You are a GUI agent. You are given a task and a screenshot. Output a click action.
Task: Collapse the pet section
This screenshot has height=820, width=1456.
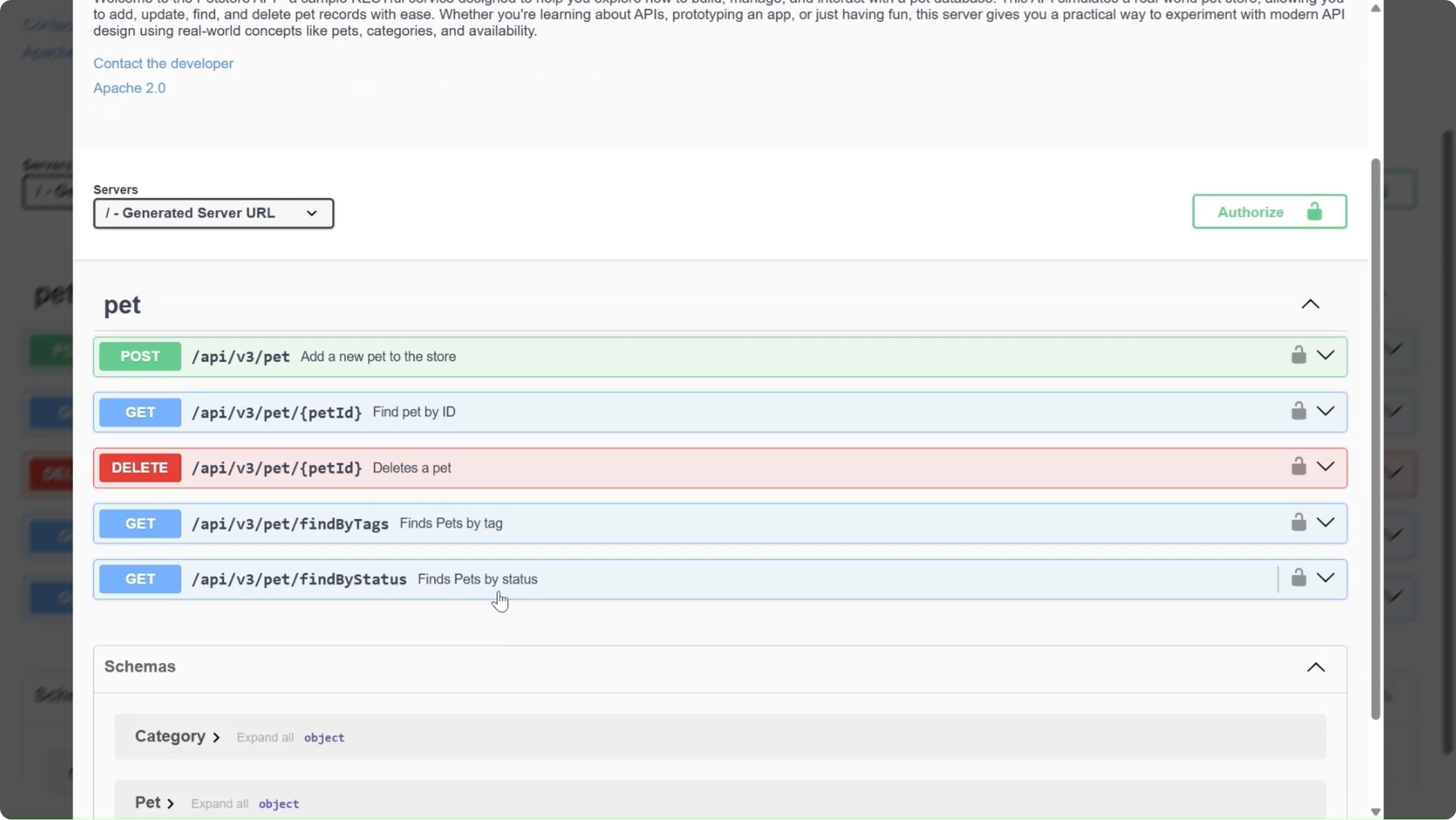[1311, 304]
